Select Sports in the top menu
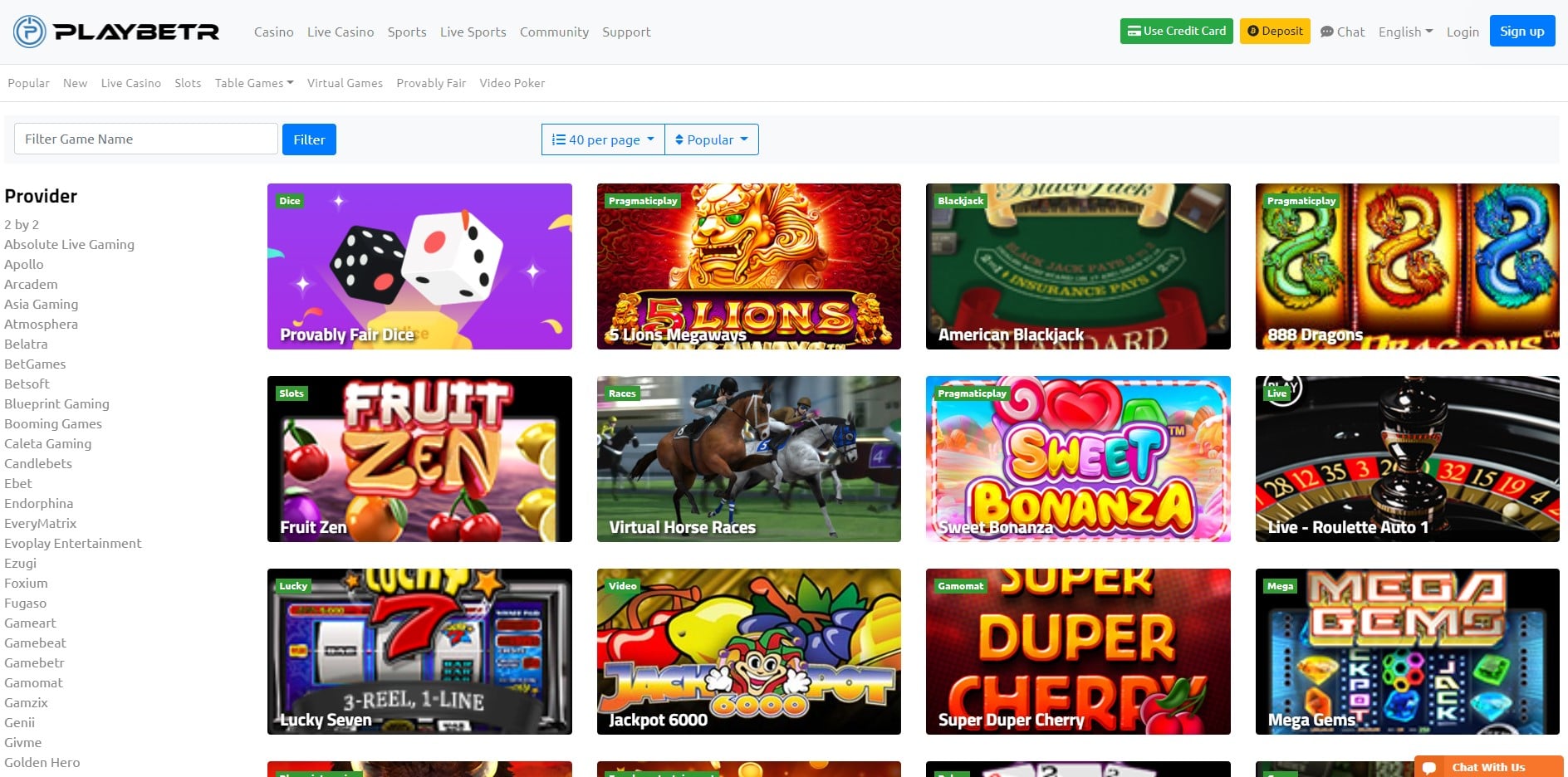Image resolution: width=1568 pixels, height=777 pixels. (407, 32)
